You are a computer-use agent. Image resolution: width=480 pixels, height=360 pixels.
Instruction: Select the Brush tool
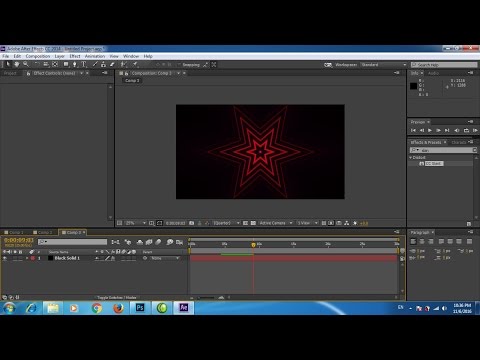(x=95, y=64)
